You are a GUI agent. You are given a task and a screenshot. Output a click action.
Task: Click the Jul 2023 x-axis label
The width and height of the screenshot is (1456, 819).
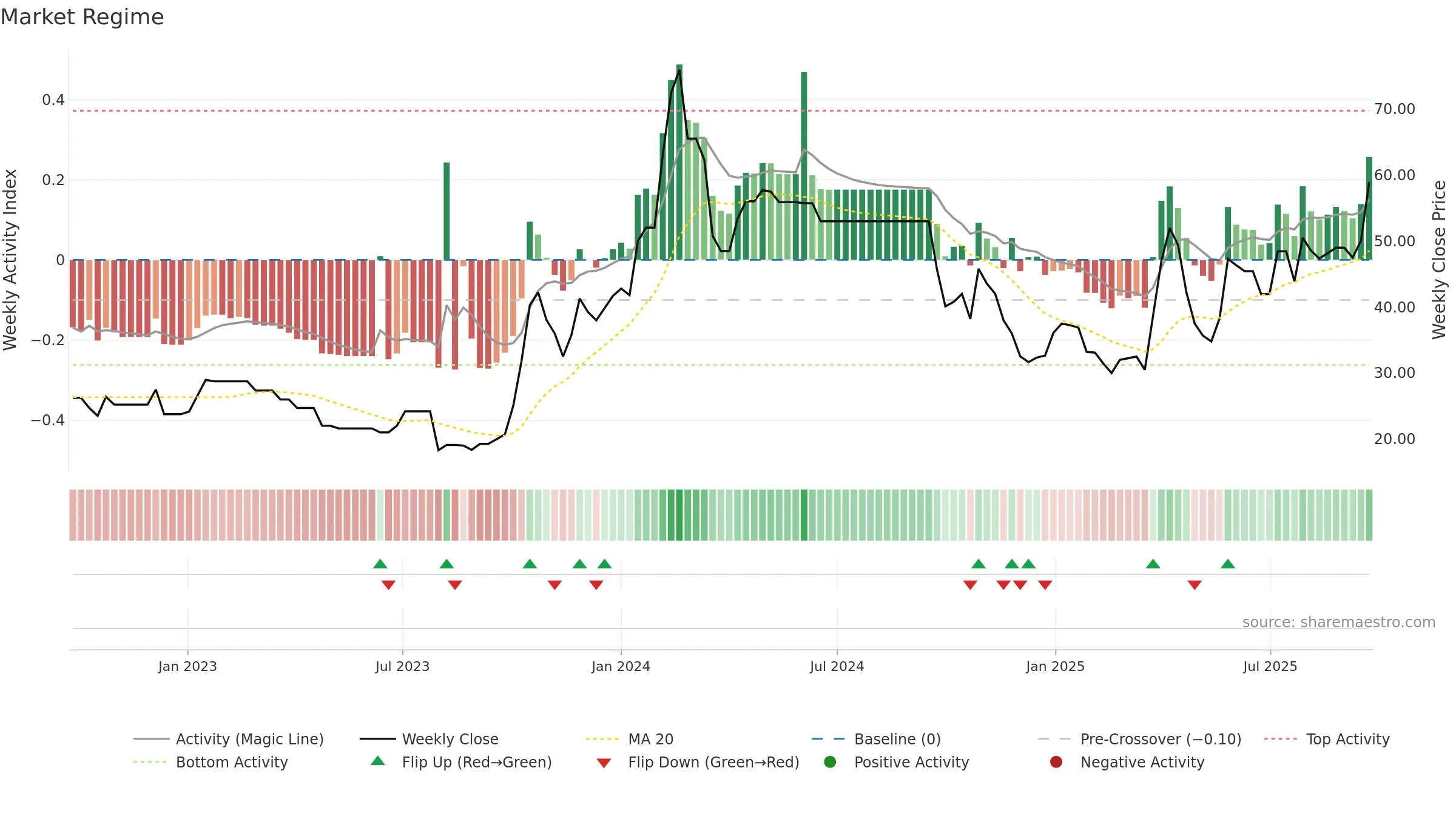(402, 666)
